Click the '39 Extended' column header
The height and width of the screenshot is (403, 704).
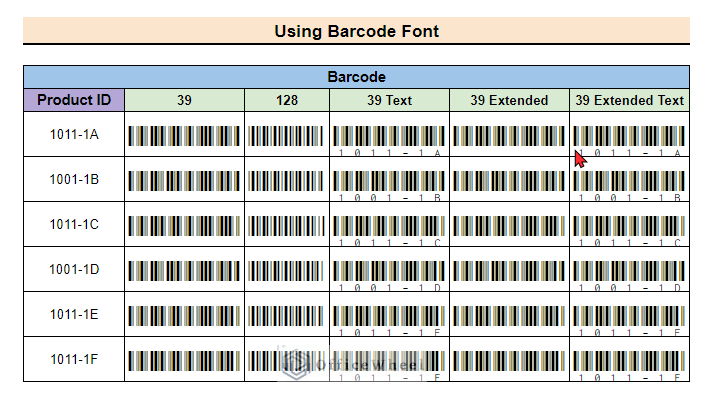click(509, 100)
